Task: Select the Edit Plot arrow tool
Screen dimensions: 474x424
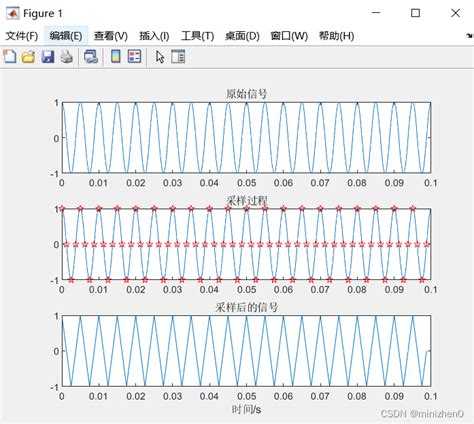Action: [x=160, y=57]
